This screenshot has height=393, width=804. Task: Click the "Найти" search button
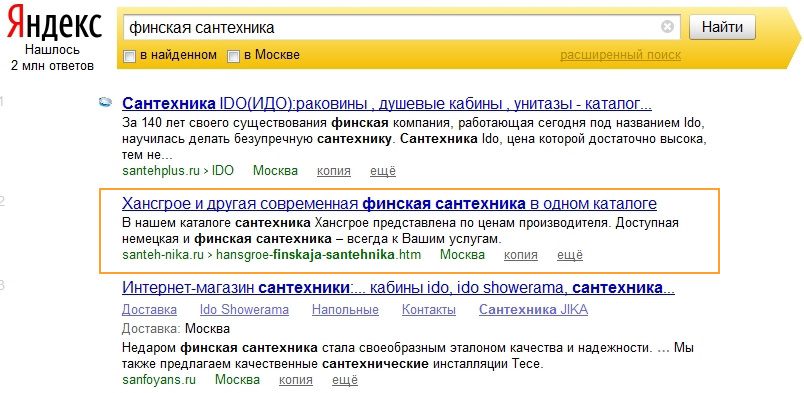722,27
